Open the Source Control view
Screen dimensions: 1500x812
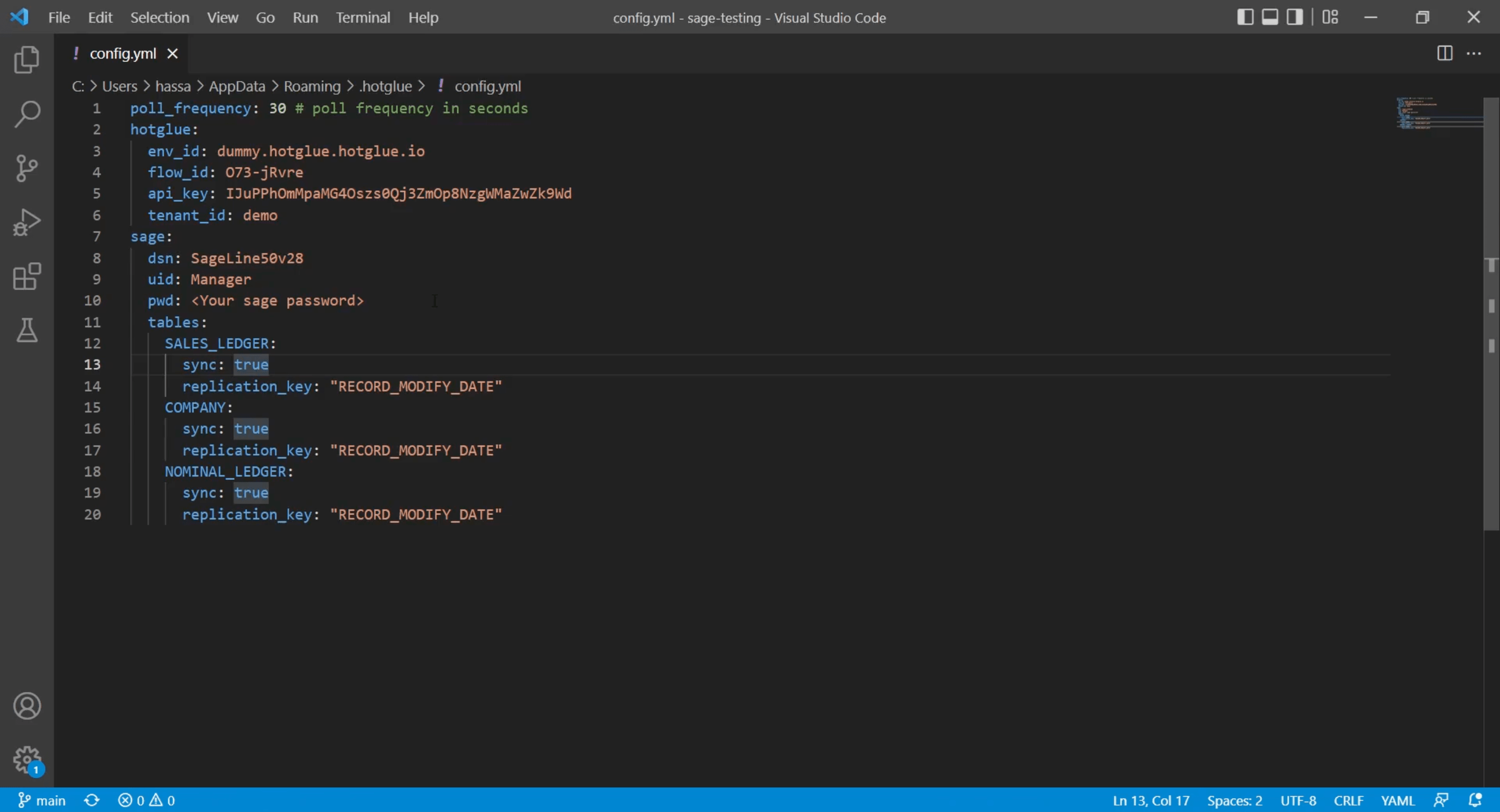[27, 168]
